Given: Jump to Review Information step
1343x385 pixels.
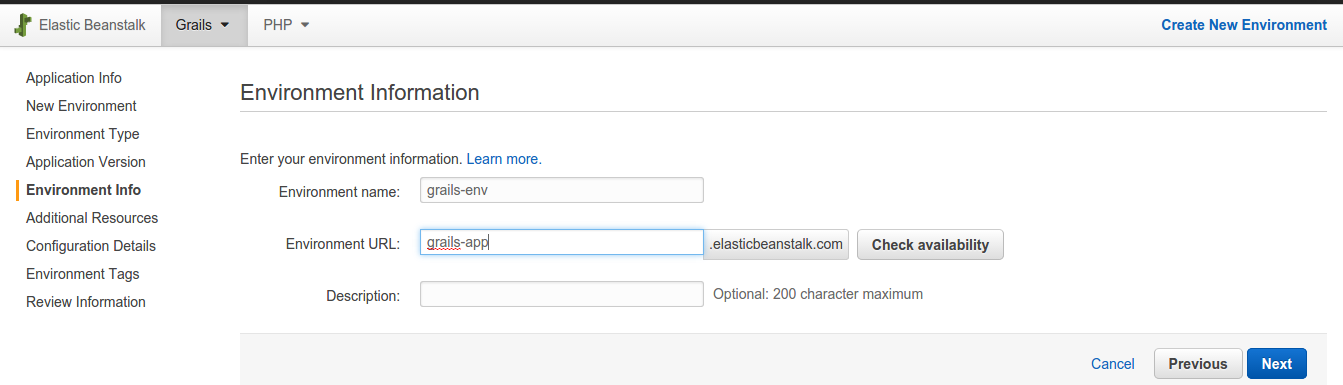Looking at the screenshot, I should (x=86, y=302).
